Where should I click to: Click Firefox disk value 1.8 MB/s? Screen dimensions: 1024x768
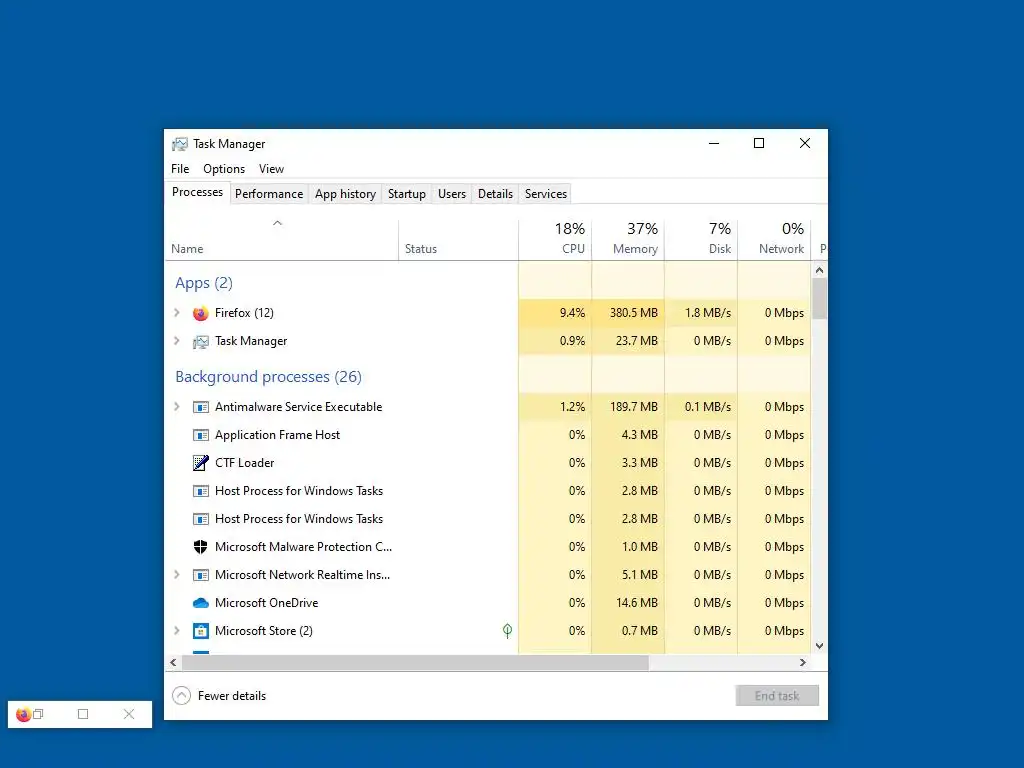pos(708,313)
